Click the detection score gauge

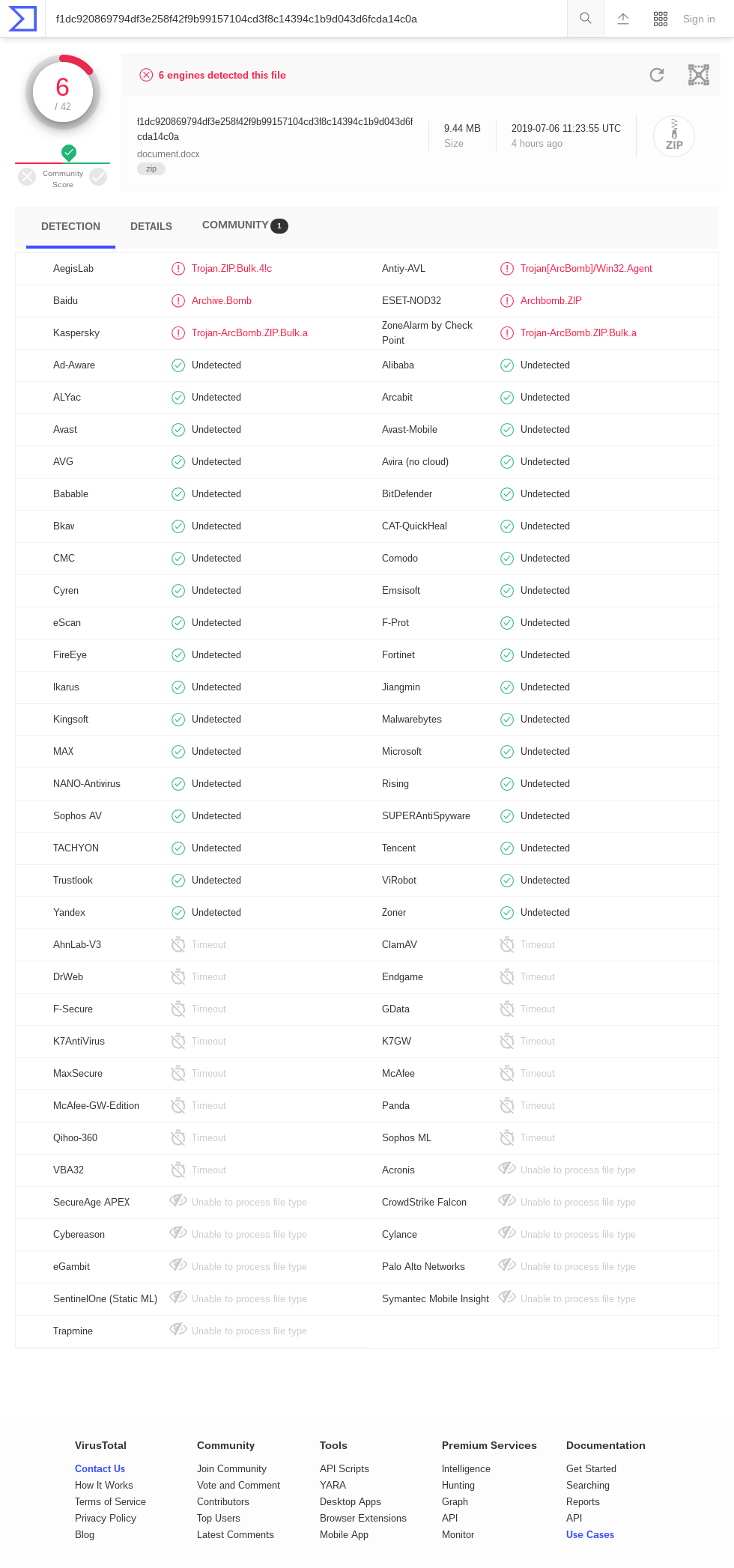pyautogui.click(x=63, y=93)
